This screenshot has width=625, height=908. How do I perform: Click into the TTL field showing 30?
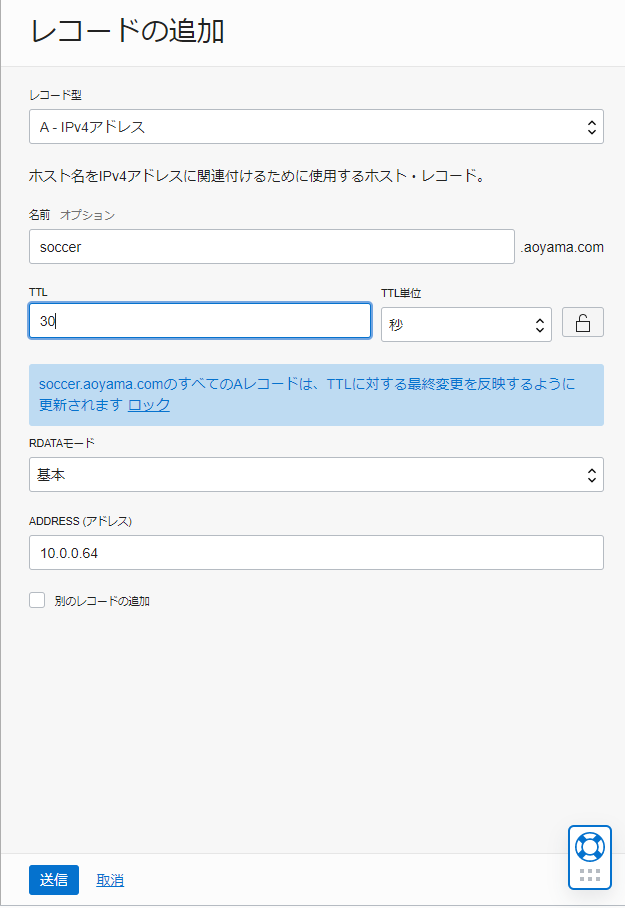200,321
